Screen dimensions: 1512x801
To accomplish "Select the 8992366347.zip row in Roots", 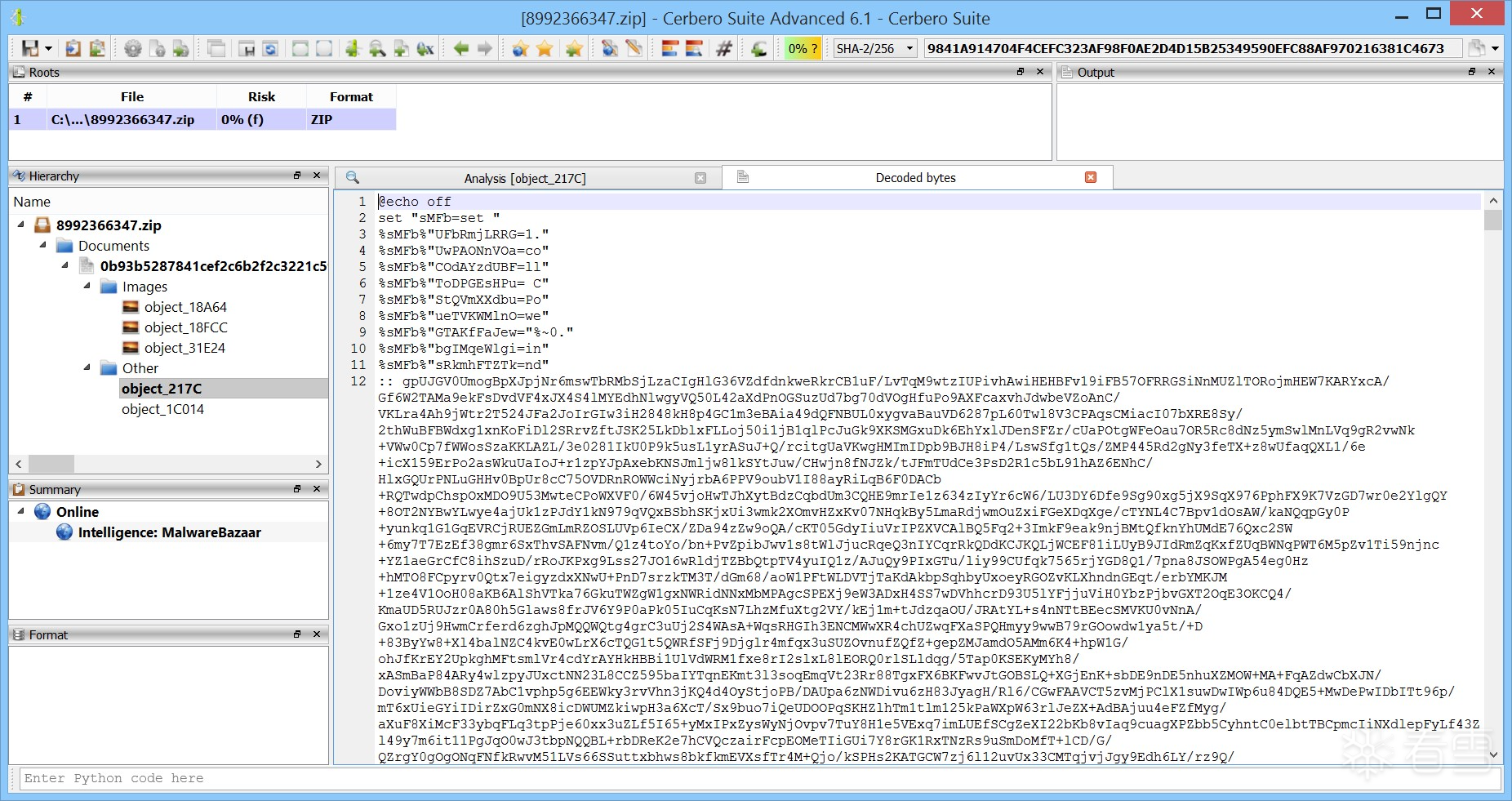I will [202, 120].
